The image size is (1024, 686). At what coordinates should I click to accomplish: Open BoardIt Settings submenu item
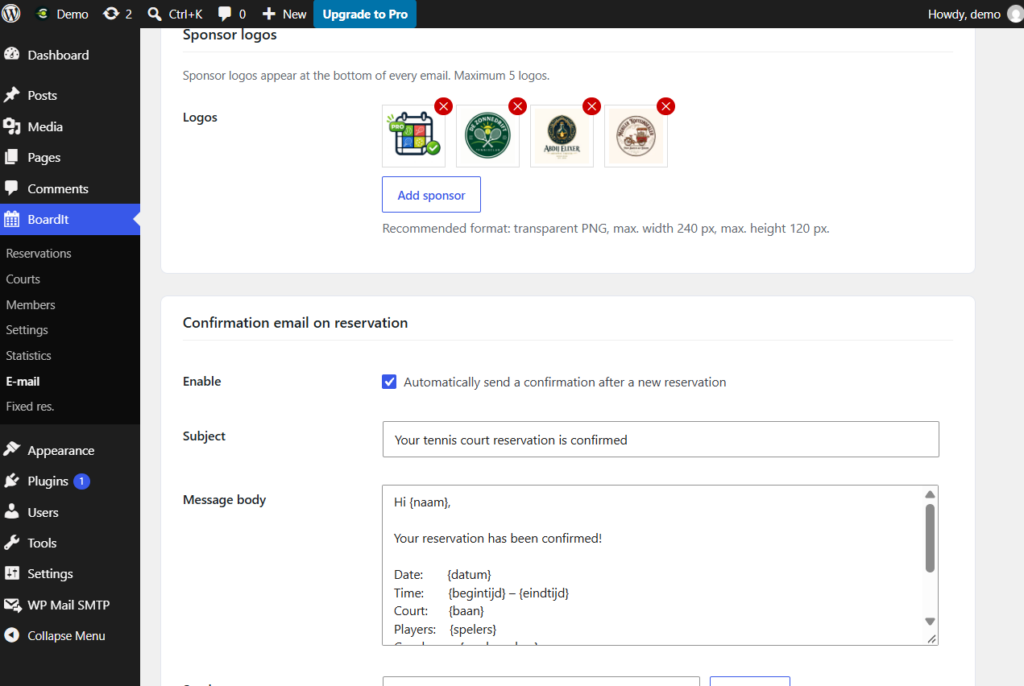tap(27, 330)
